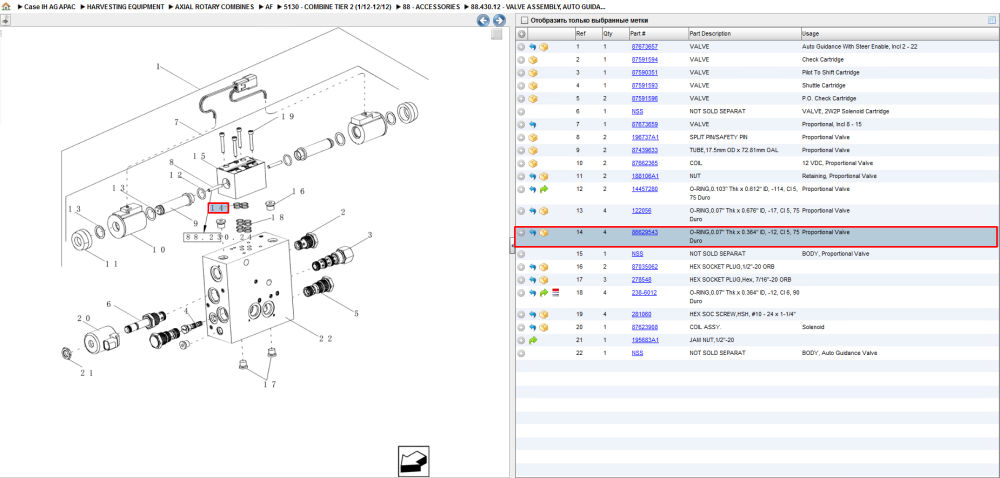Open AF breadcrumb item
This screenshot has width=1000, height=478.
269,6
